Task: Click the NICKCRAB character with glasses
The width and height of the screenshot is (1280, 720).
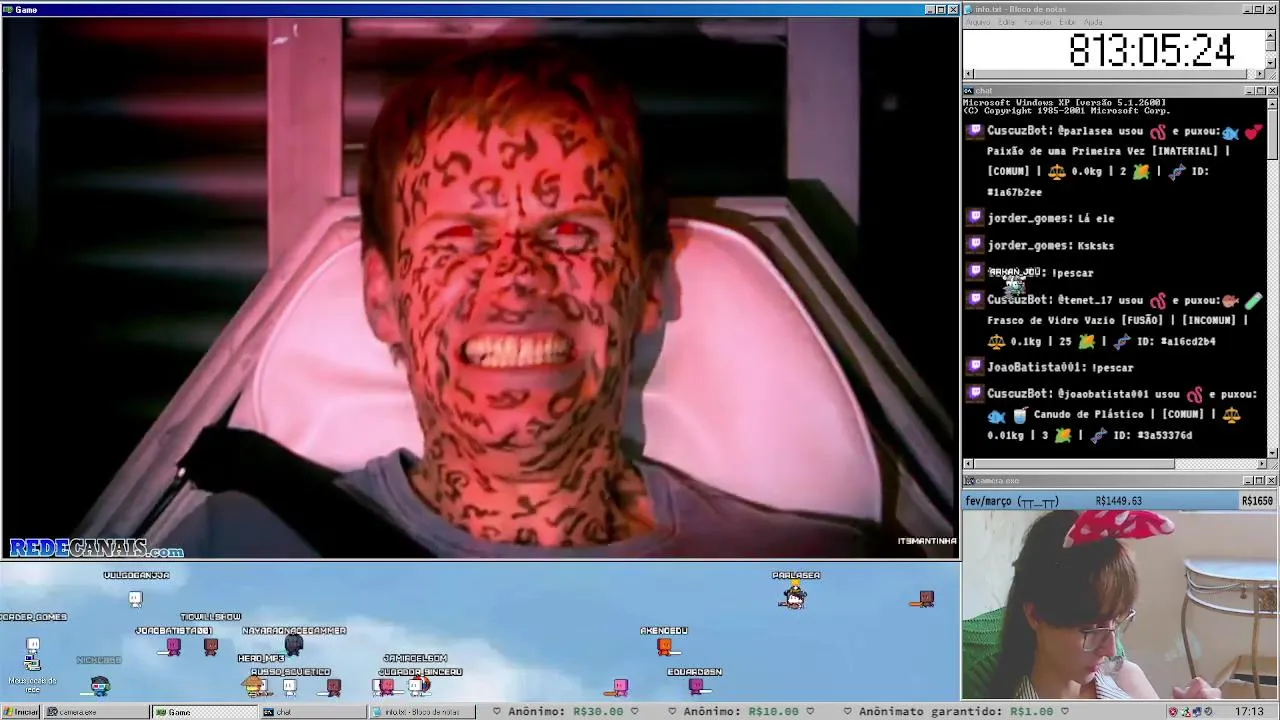Action: [x=99, y=685]
